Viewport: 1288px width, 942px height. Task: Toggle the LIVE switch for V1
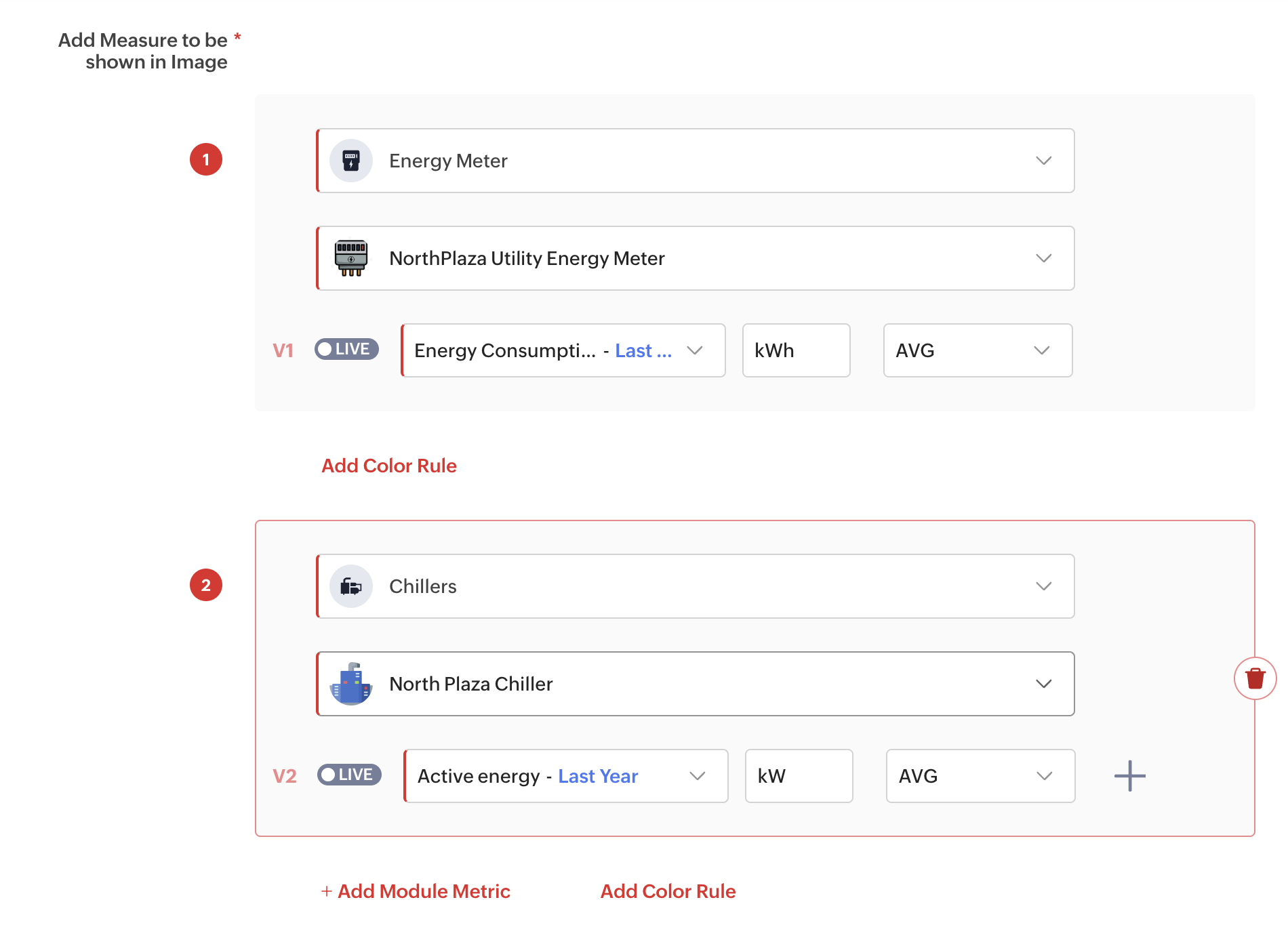coord(346,350)
